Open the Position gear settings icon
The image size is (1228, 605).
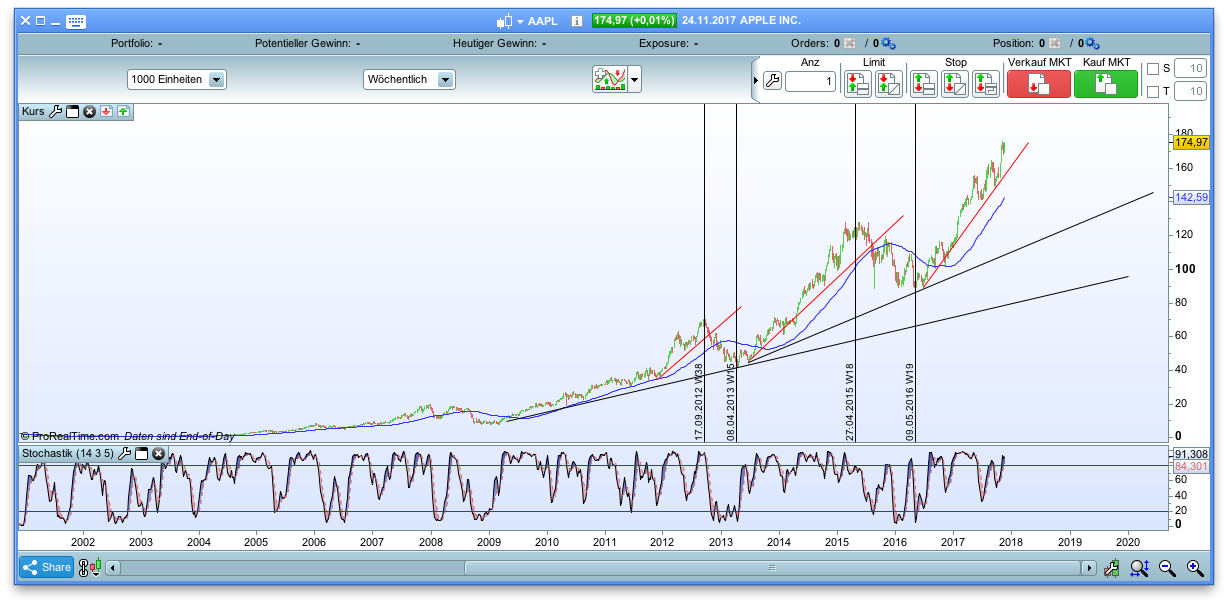click(1092, 44)
